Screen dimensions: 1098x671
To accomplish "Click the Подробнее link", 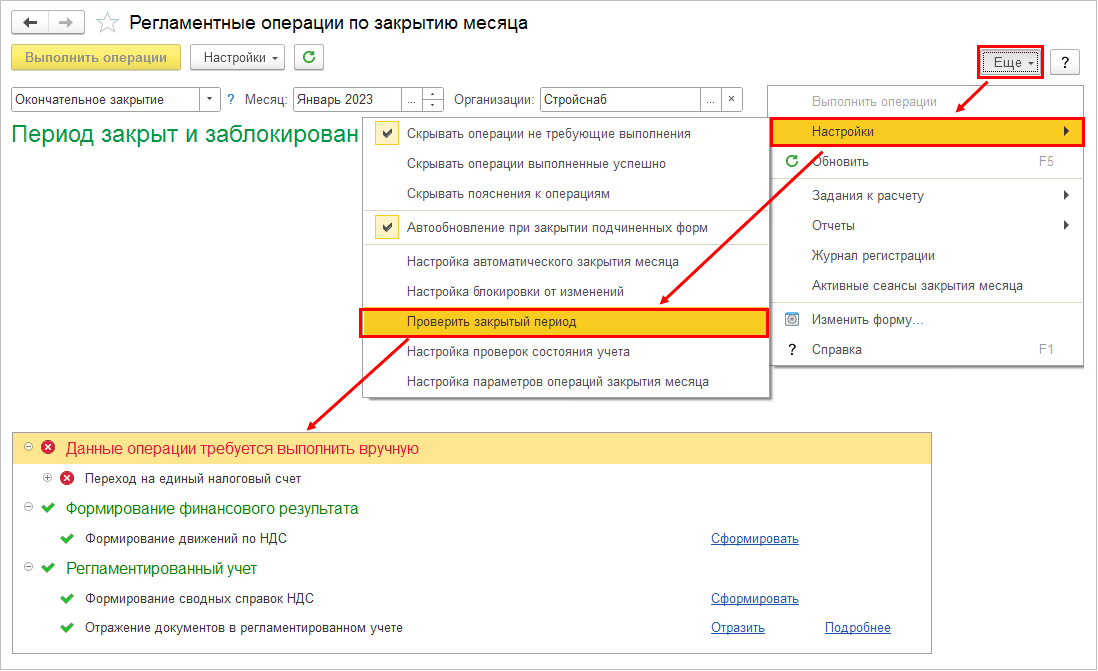I will pos(857,628).
